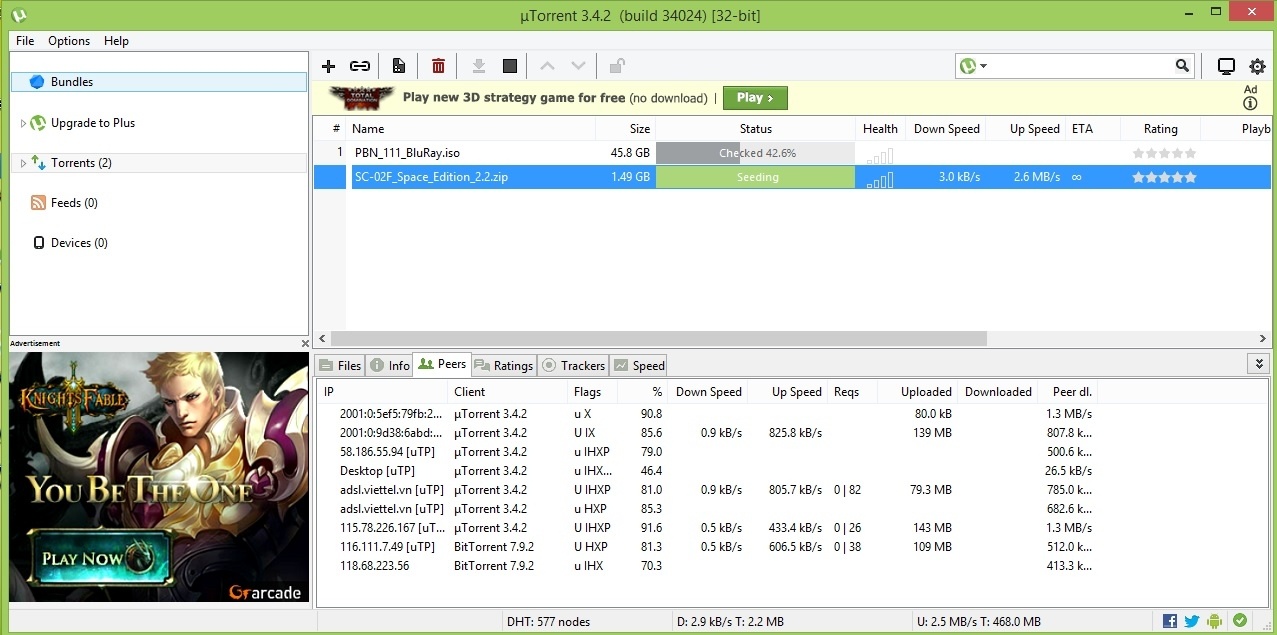Sort torrents by the Status column header

coord(756,129)
